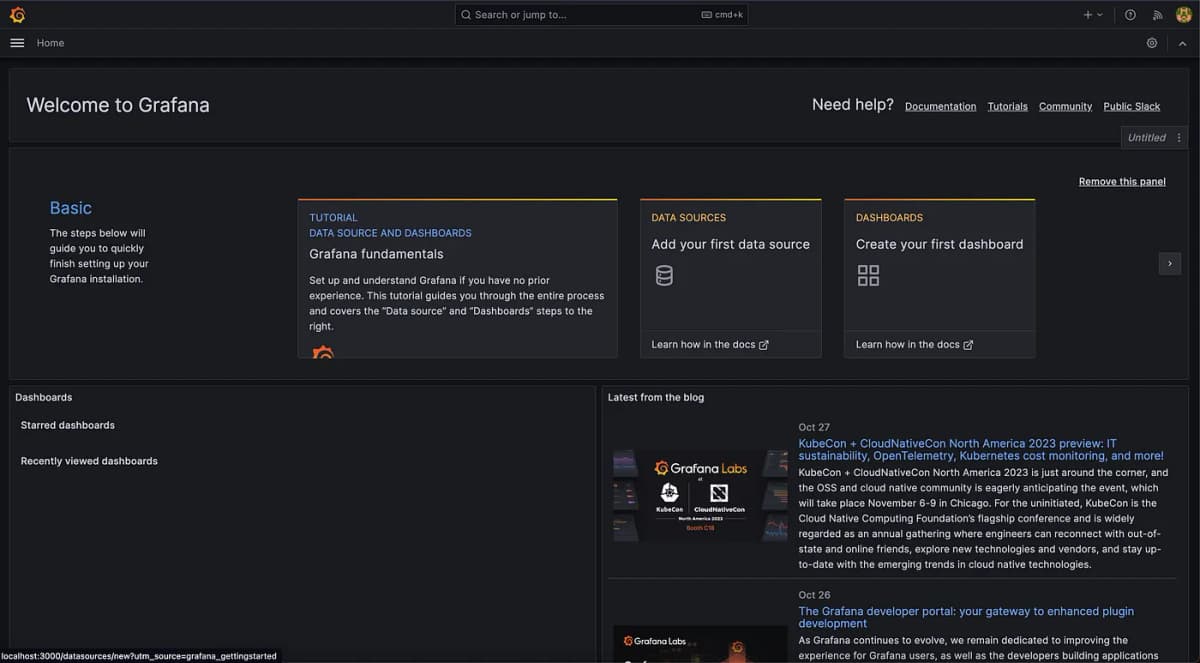This screenshot has width=1200, height=663.
Task: Open the Community link
Action: tap(1065, 106)
